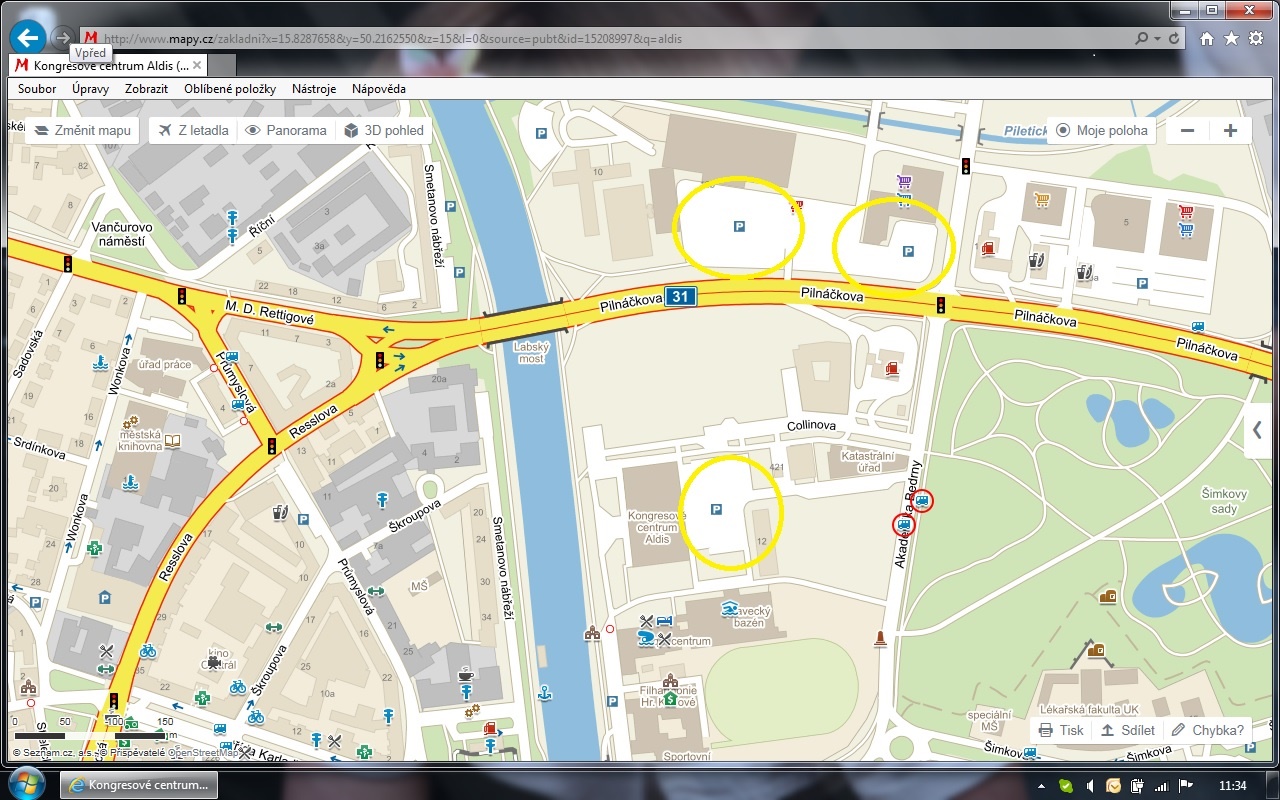Click the refresh icon in address bar

[x=1175, y=39]
